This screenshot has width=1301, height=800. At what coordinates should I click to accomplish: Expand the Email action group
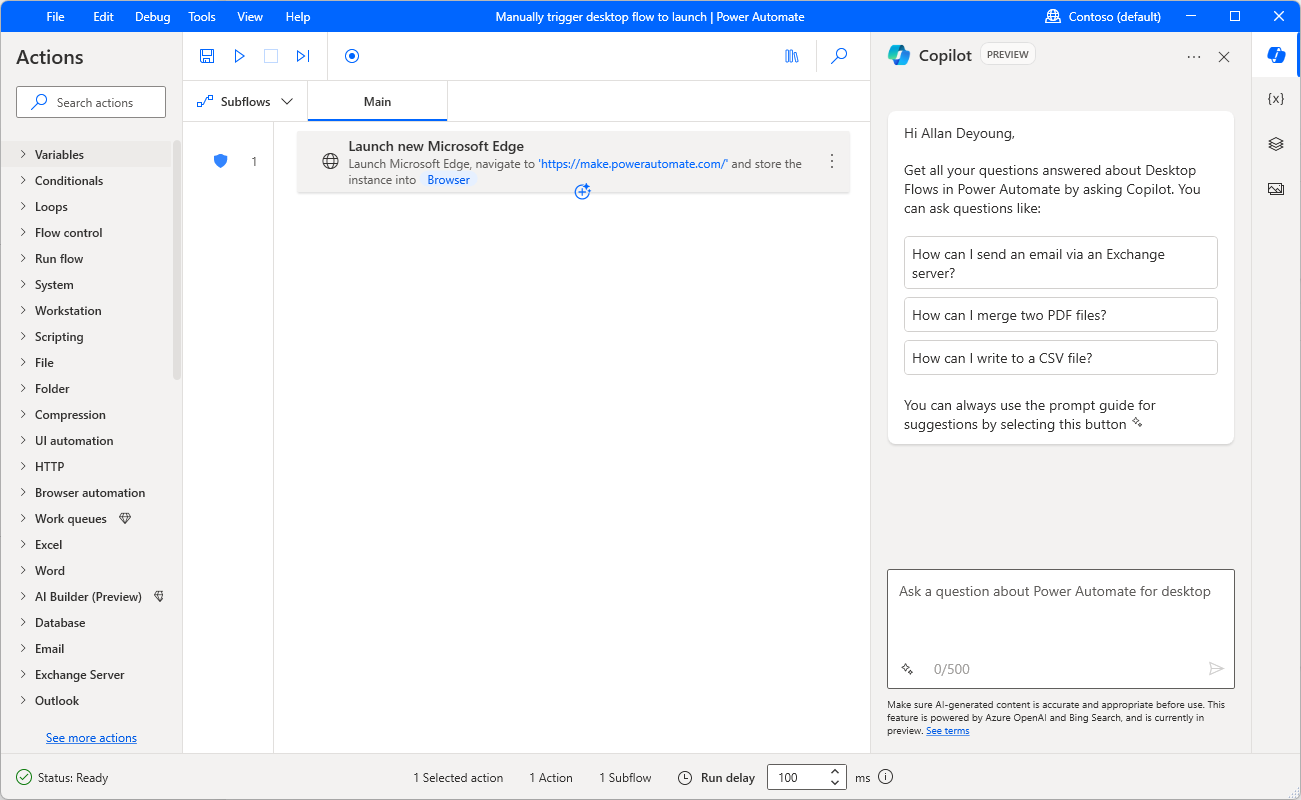click(x=23, y=648)
